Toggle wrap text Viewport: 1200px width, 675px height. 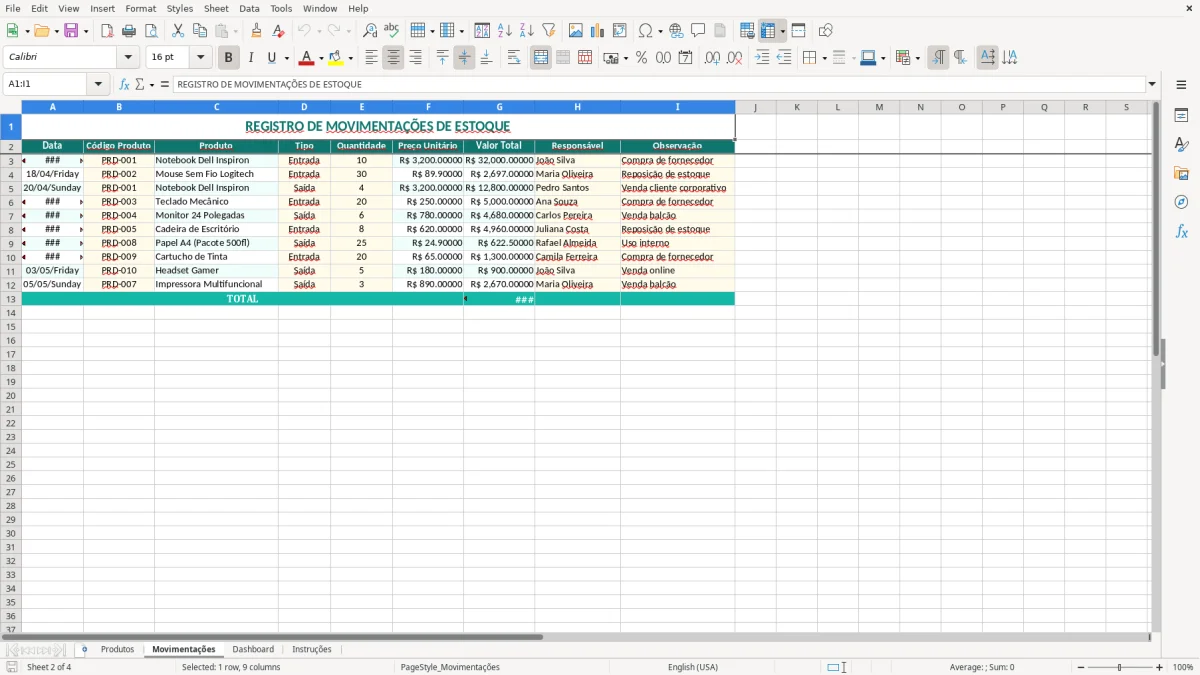[514, 58]
